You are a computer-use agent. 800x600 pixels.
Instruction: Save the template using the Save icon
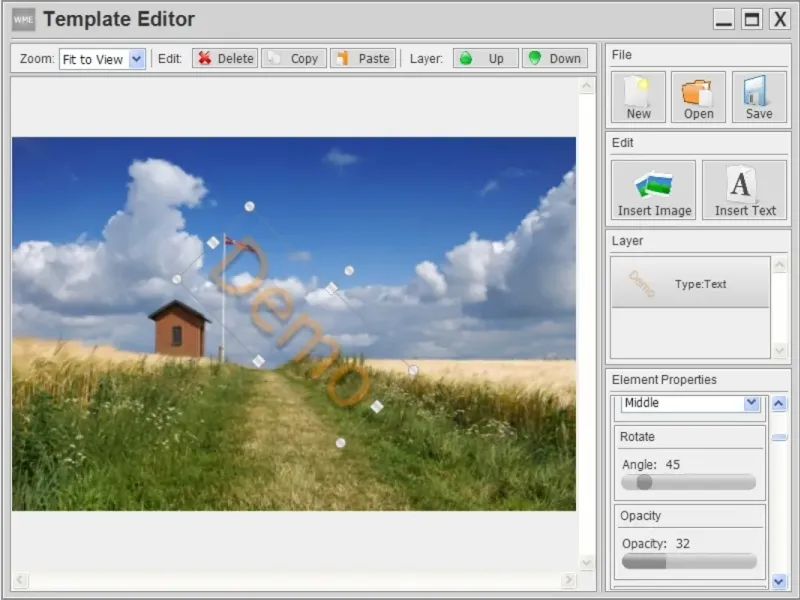click(x=758, y=97)
